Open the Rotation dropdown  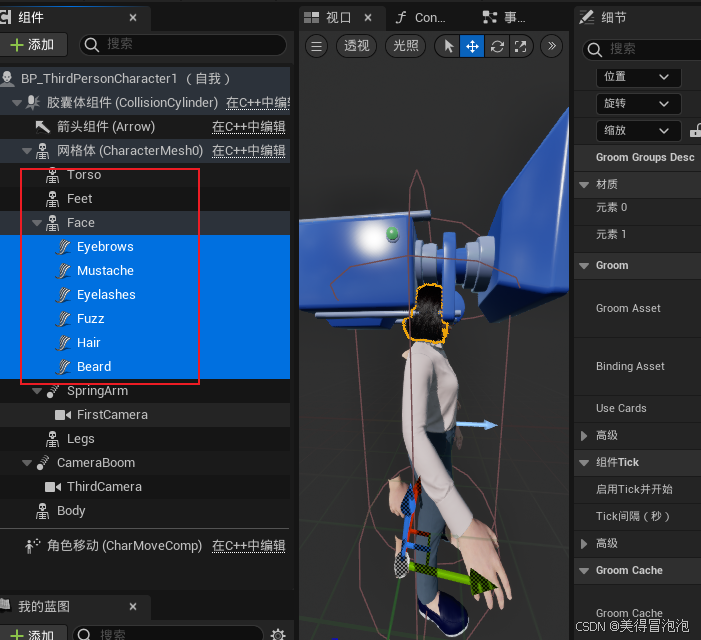pyautogui.click(x=638, y=104)
